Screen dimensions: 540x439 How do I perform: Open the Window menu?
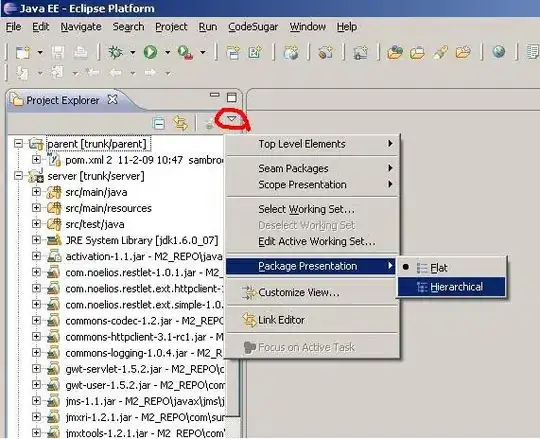tap(308, 27)
